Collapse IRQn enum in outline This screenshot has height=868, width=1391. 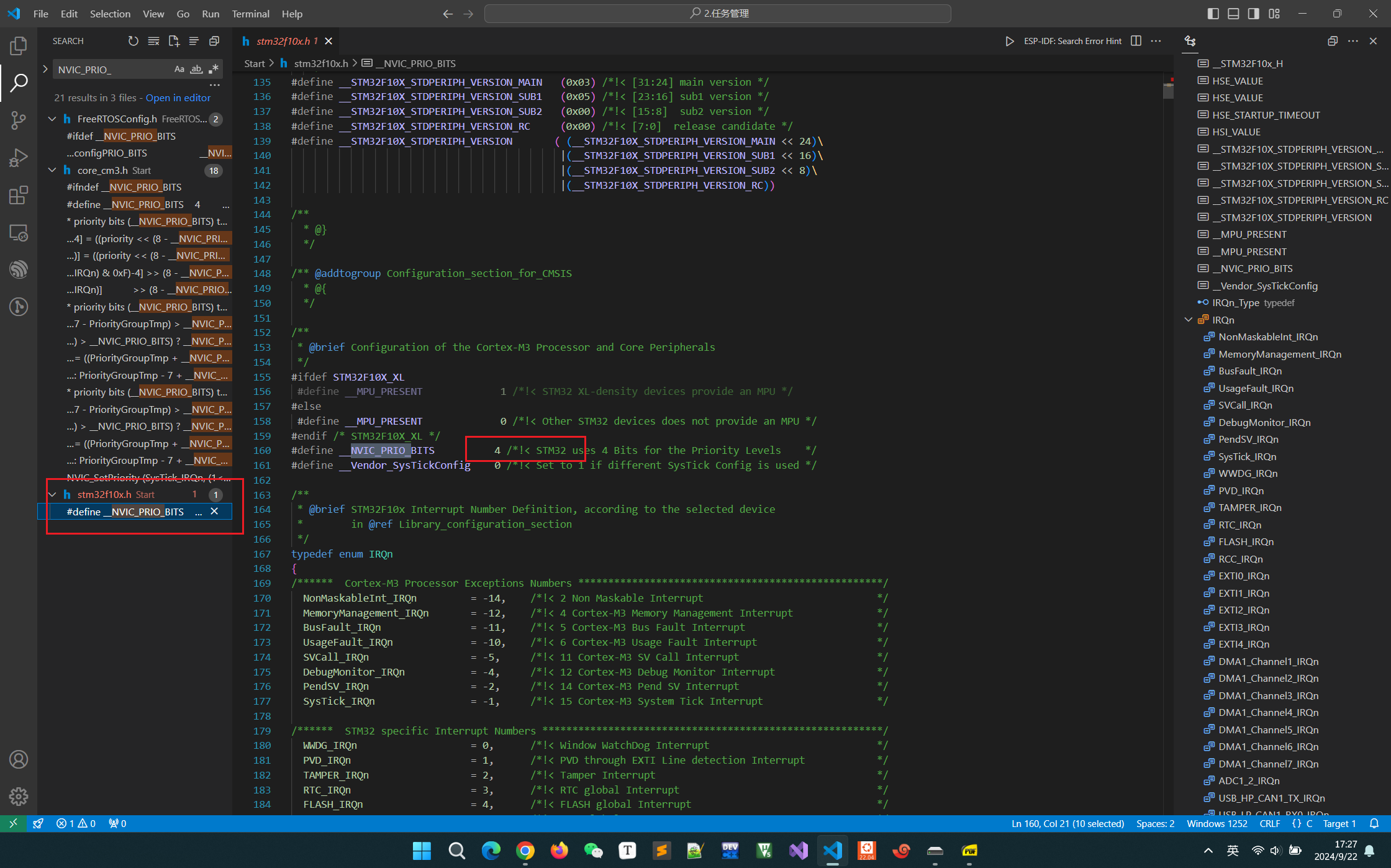(1189, 320)
